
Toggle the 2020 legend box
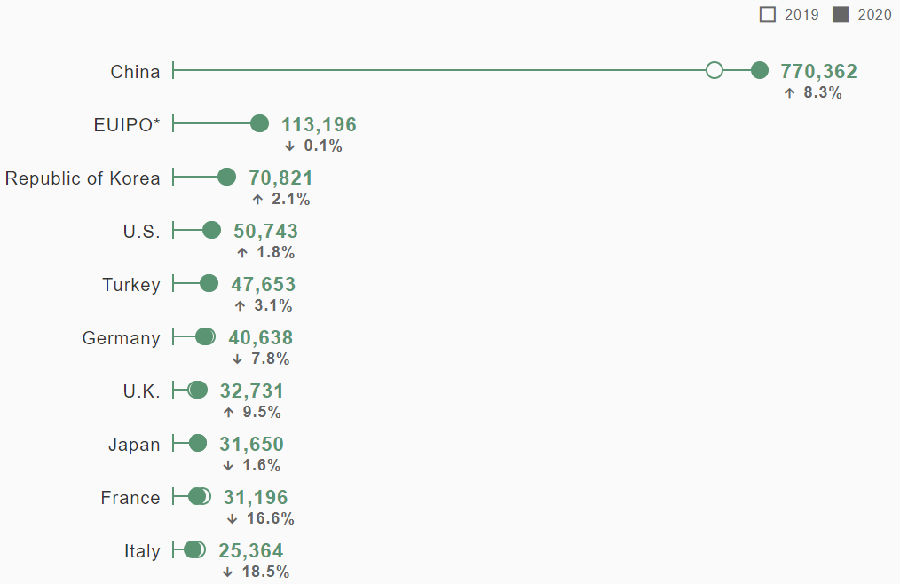point(841,15)
